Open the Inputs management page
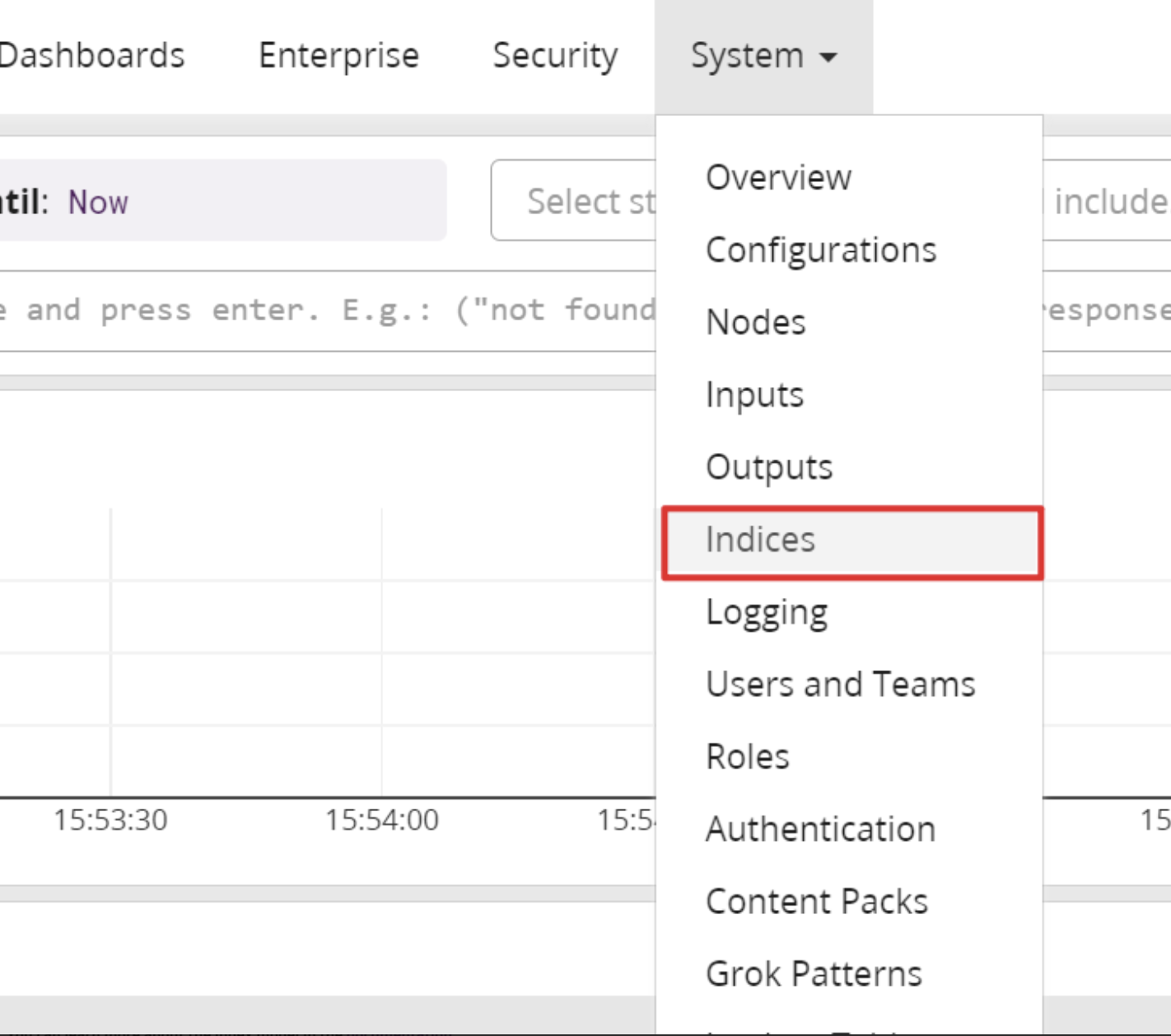1171x1036 pixels. pos(753,394)
